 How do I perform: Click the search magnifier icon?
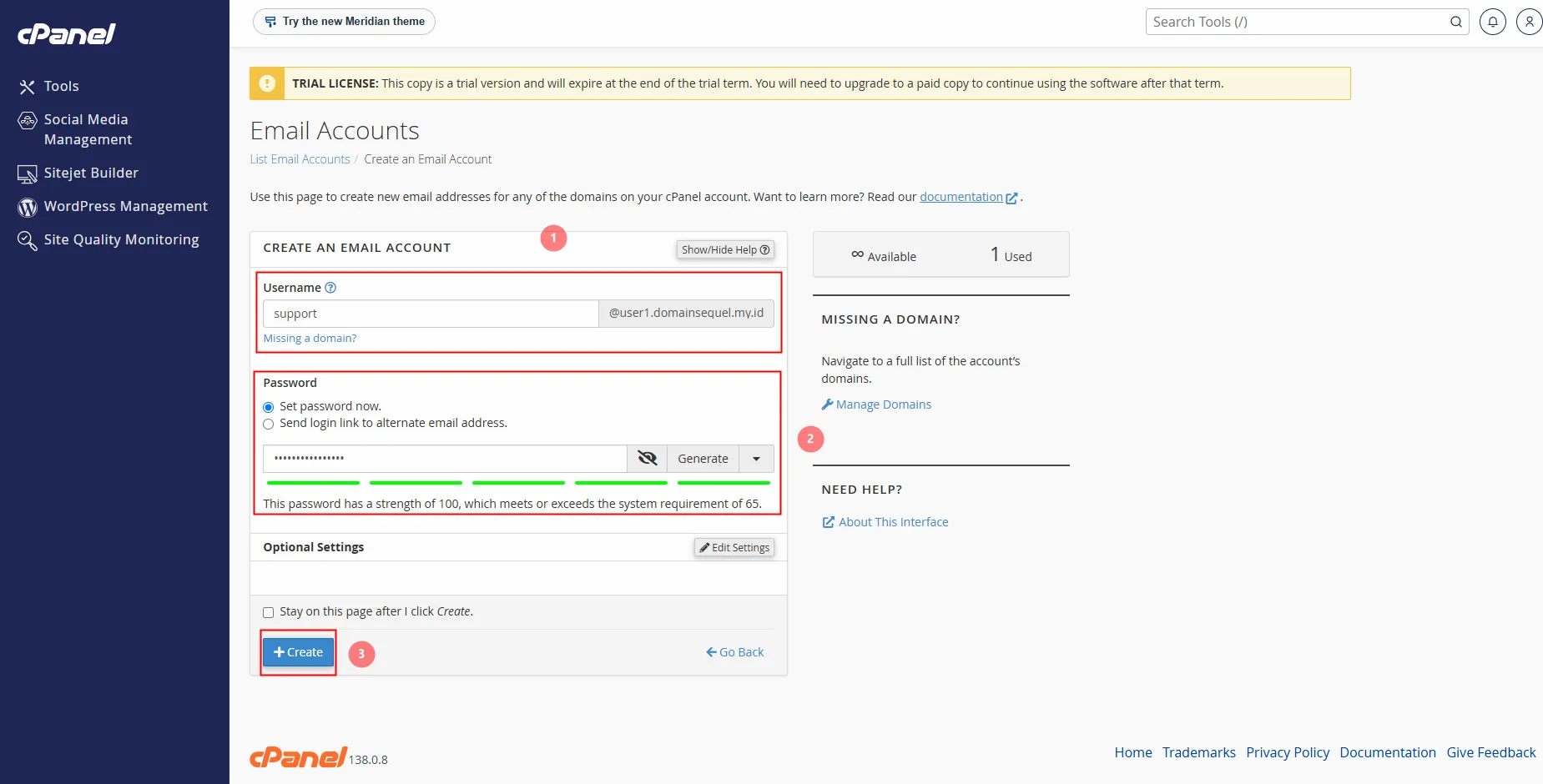pos(1456,22)
